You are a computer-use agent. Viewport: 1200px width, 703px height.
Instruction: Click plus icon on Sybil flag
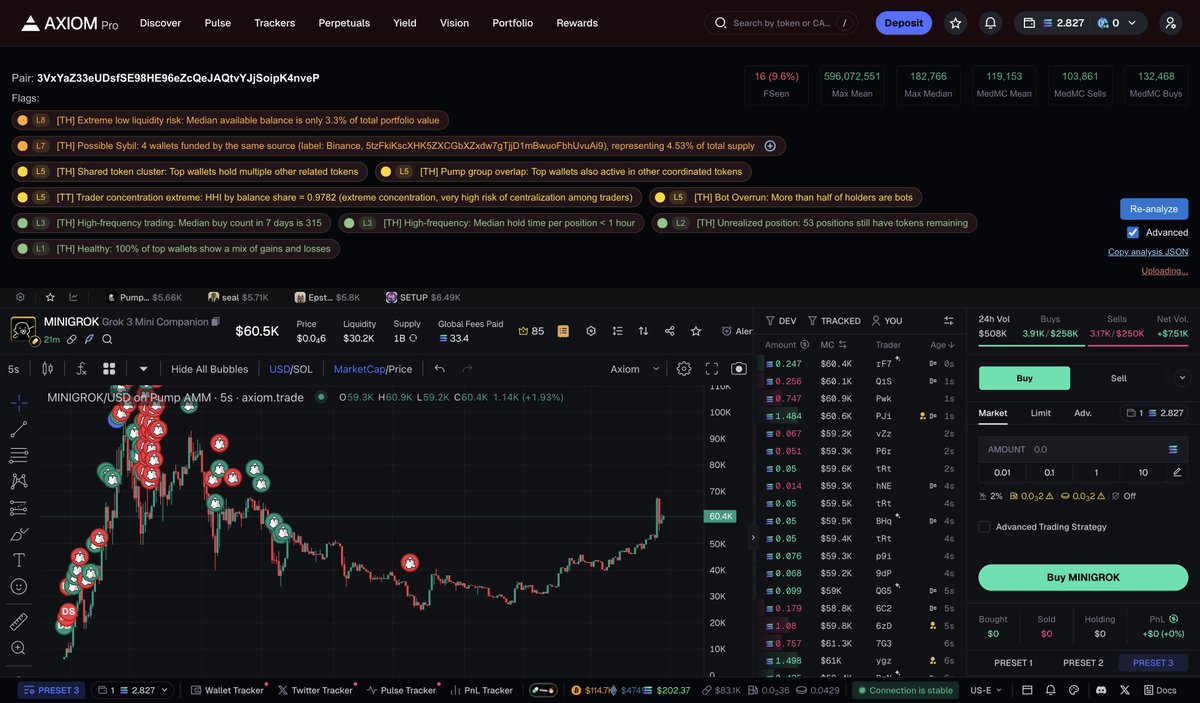770,146
